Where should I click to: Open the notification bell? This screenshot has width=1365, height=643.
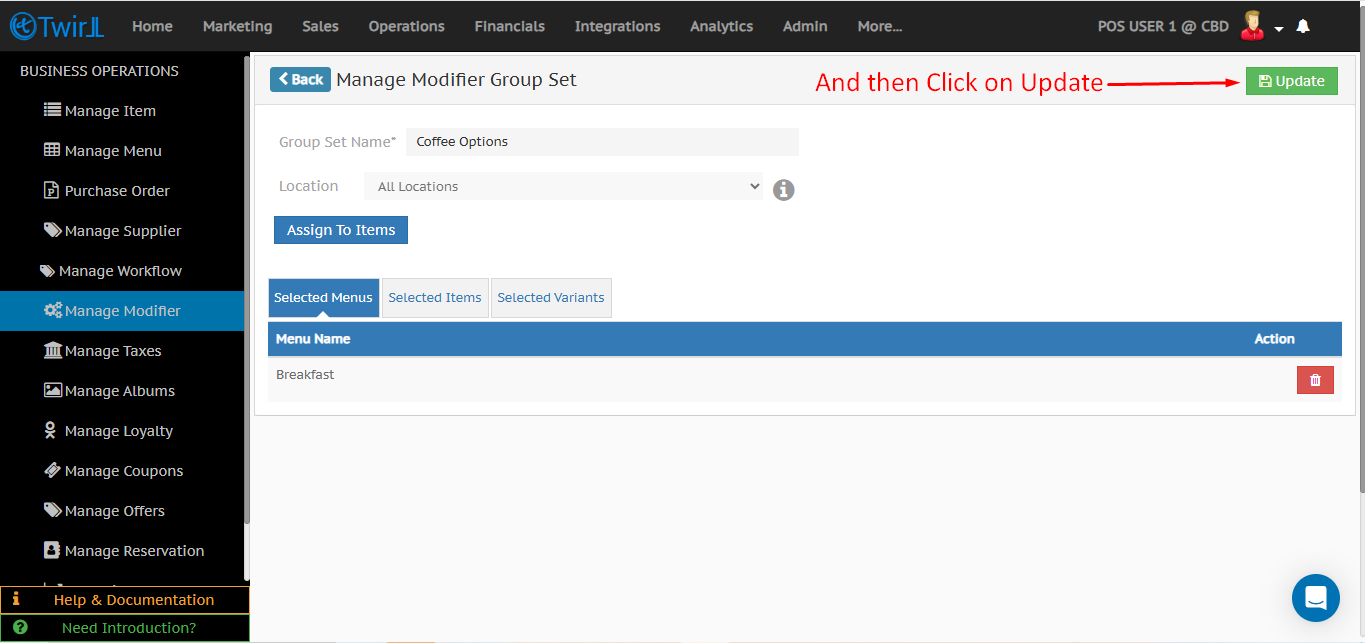(1303, 27)
